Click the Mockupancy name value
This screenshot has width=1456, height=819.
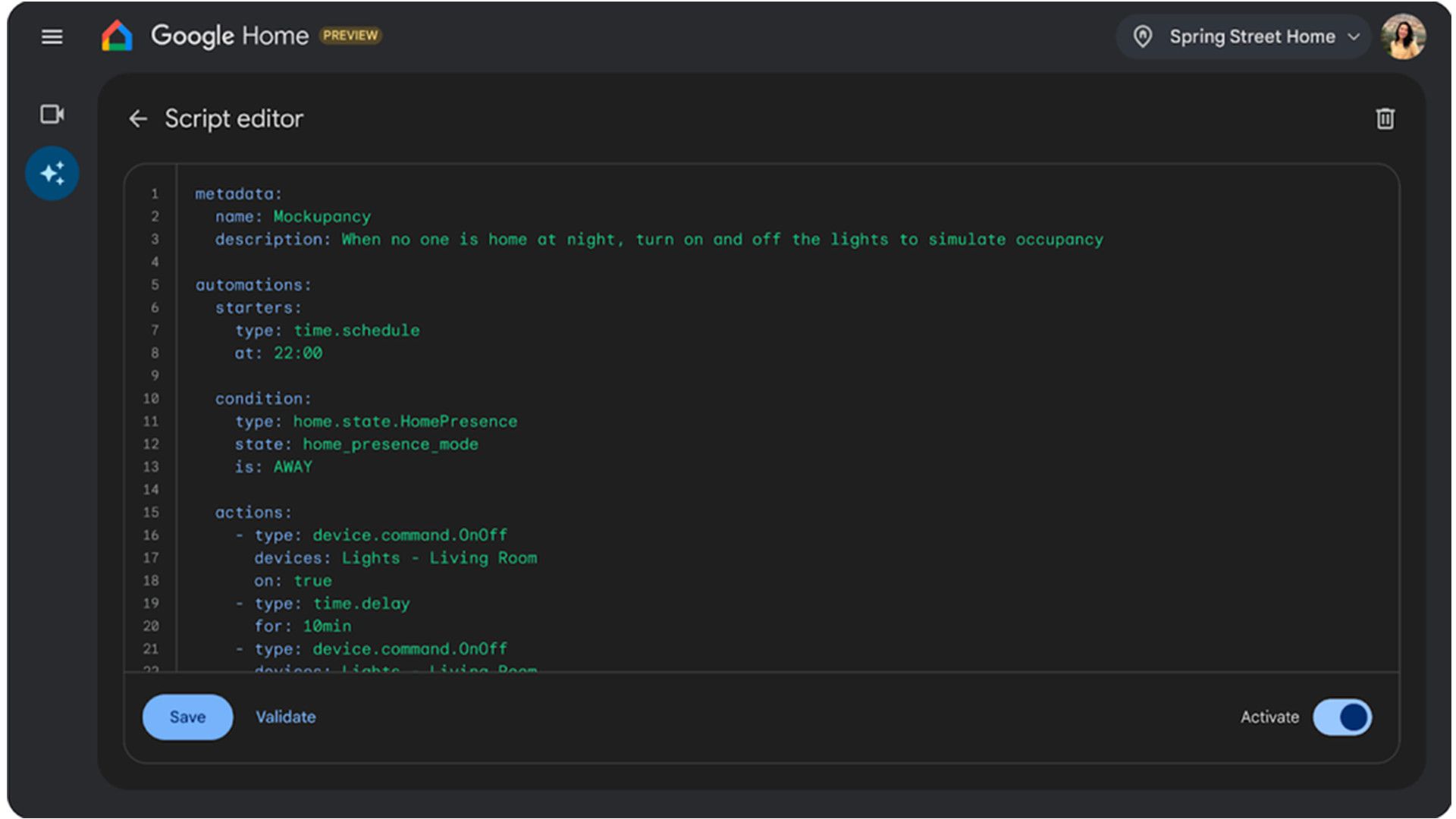(x=321, y=216)
